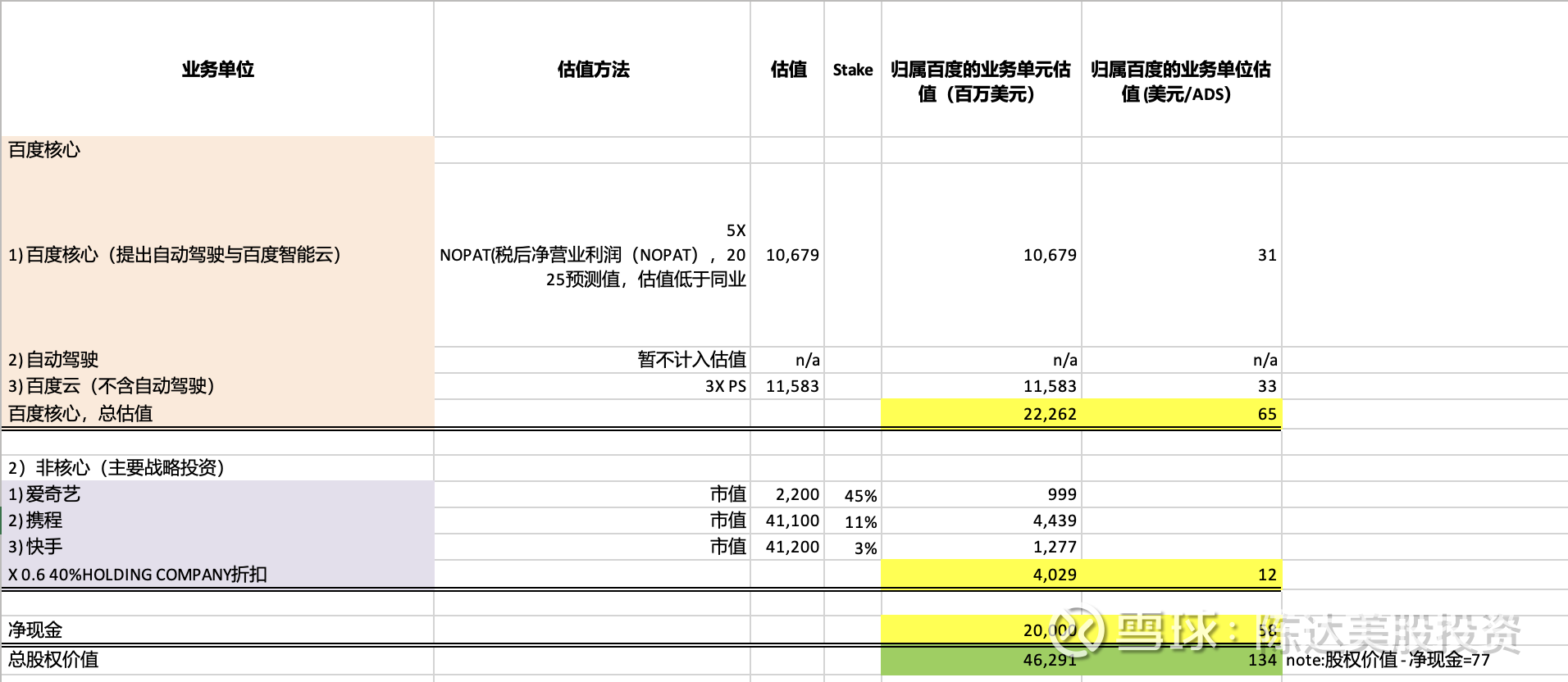Select highlighted total 22,262
Screen dimensions: 1568x682
coord(981,413)
